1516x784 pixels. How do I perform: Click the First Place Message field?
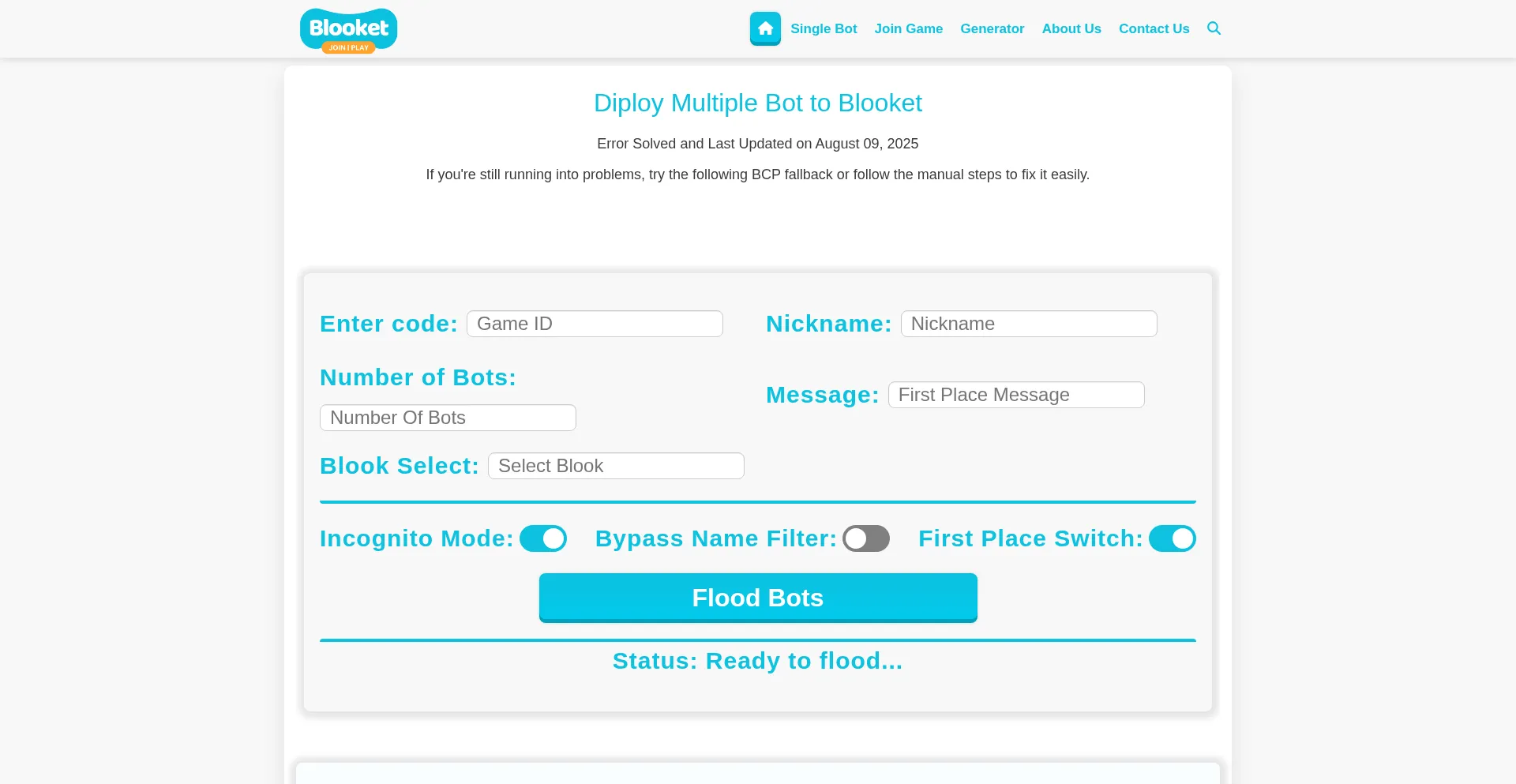click(x=1016, y=395)
